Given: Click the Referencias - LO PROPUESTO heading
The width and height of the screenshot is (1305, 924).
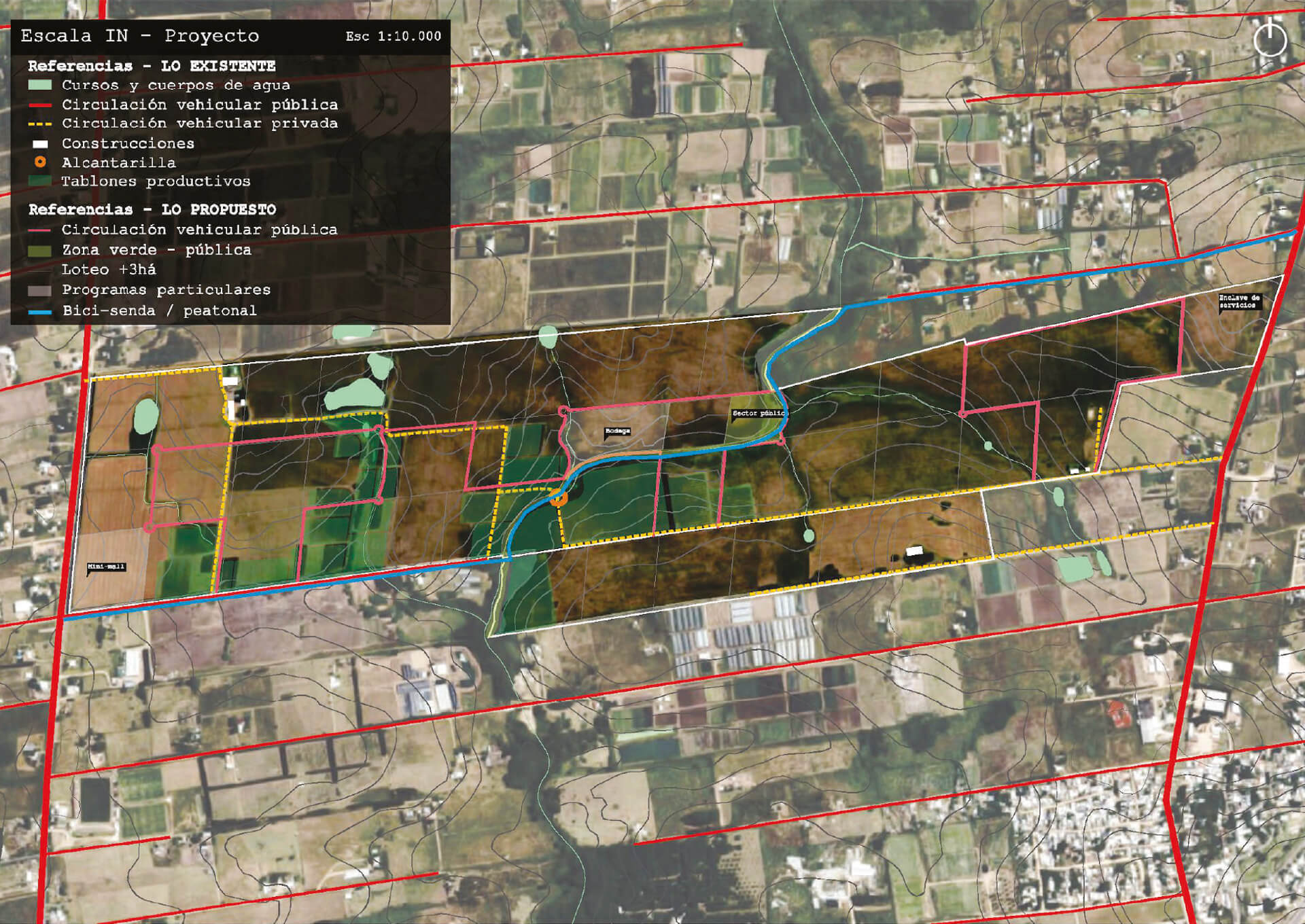Looking at the screenshot, I should (x=152, y=209).
